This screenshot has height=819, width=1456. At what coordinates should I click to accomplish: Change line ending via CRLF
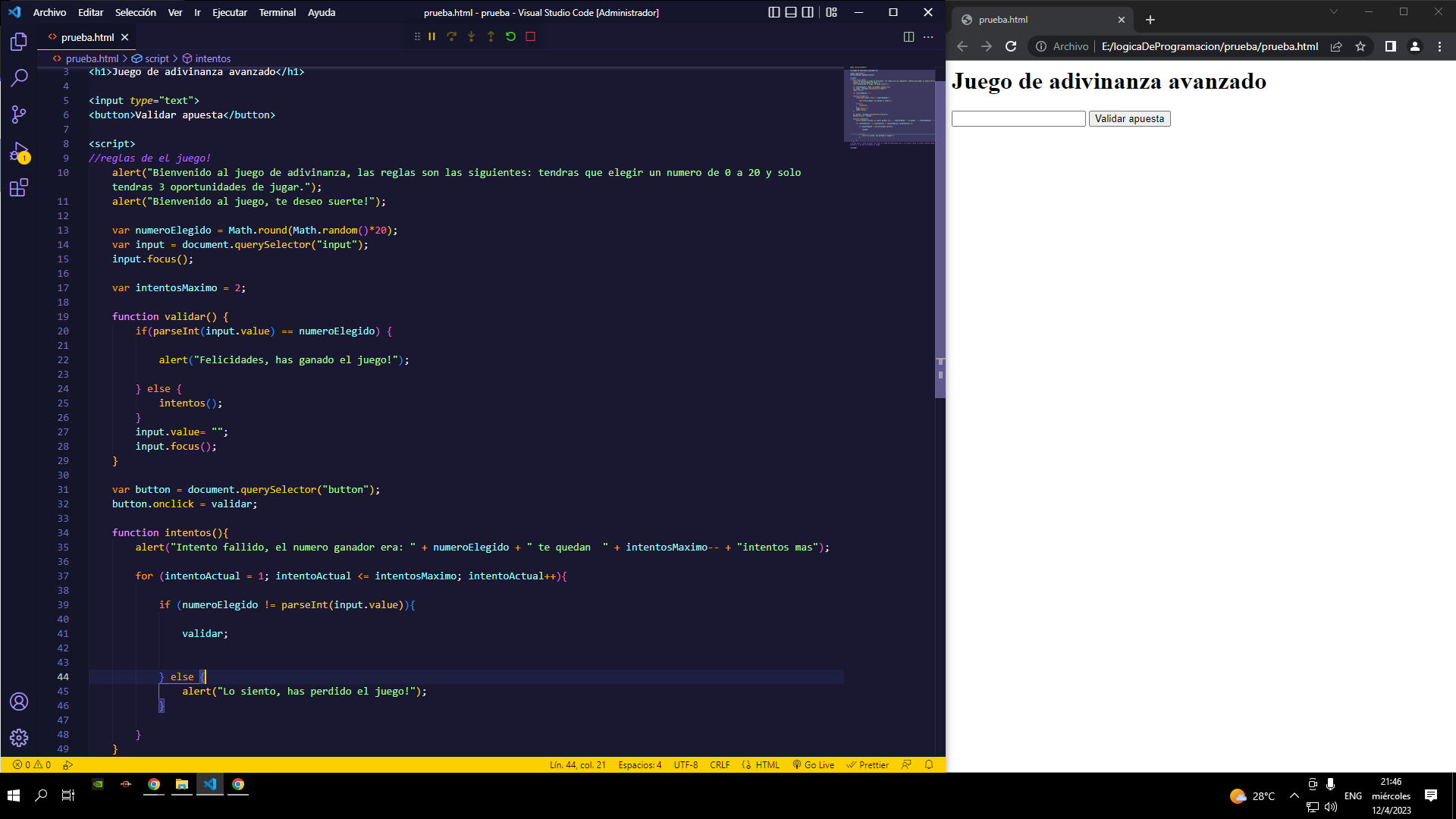click(720, 764)
